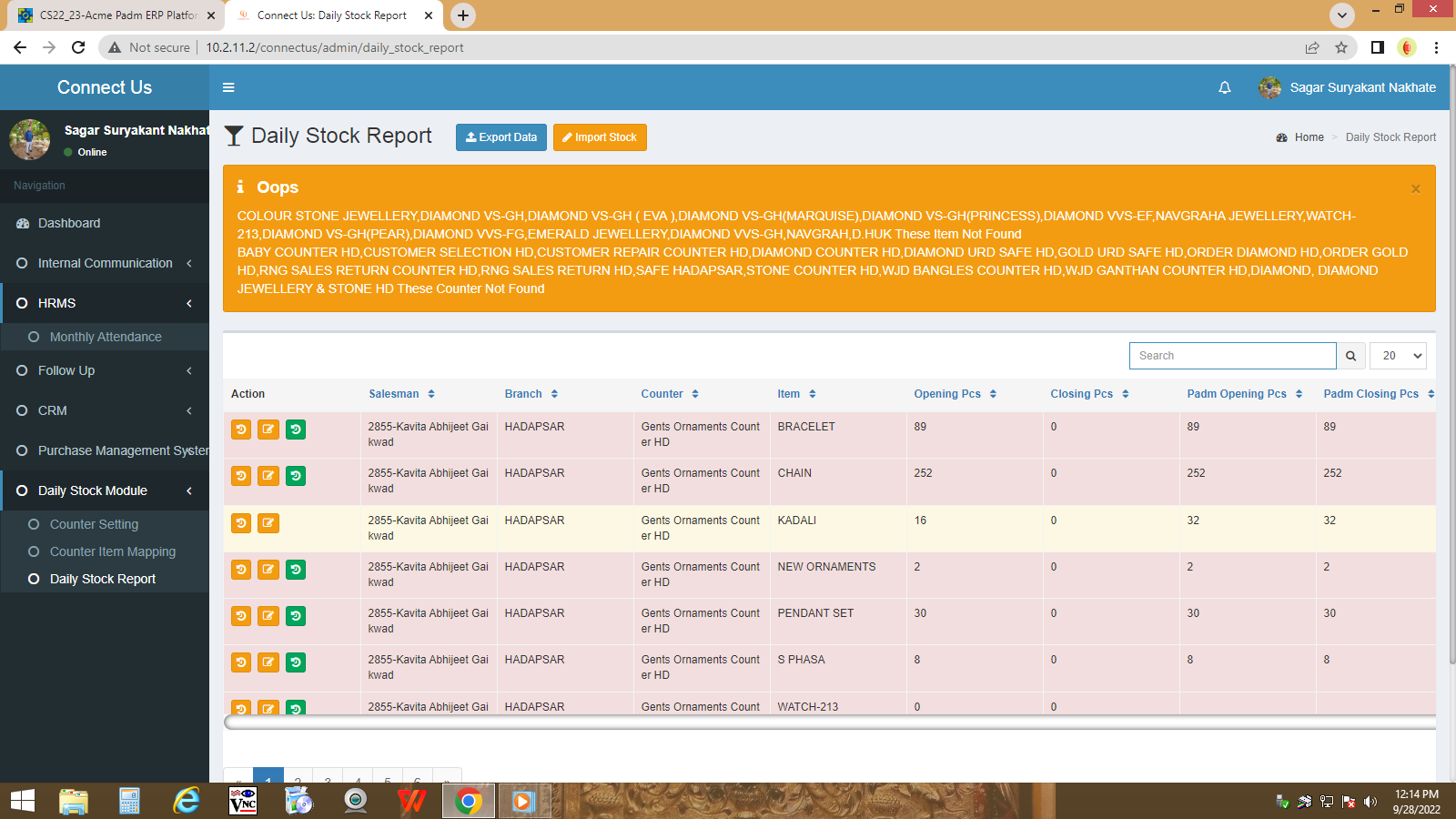
Task: Sort table by Branch column
Action: pyautogui.click(x=531, y=394)
